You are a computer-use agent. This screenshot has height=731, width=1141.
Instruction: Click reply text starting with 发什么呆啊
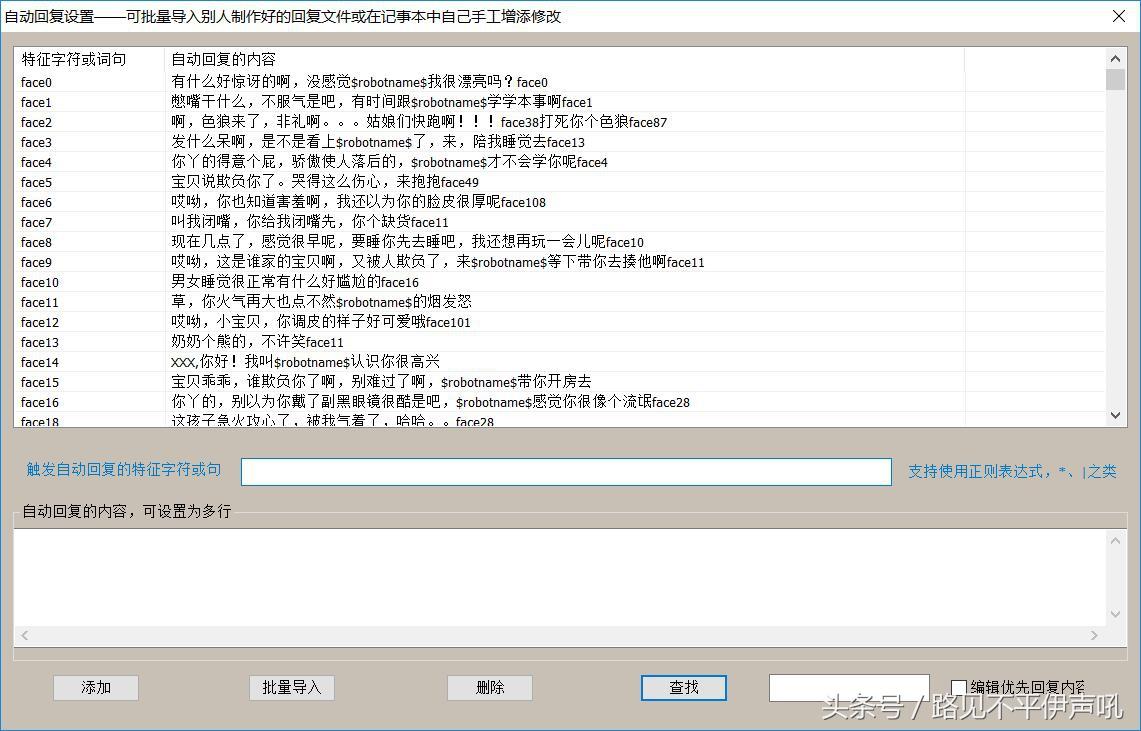[378, 143]
